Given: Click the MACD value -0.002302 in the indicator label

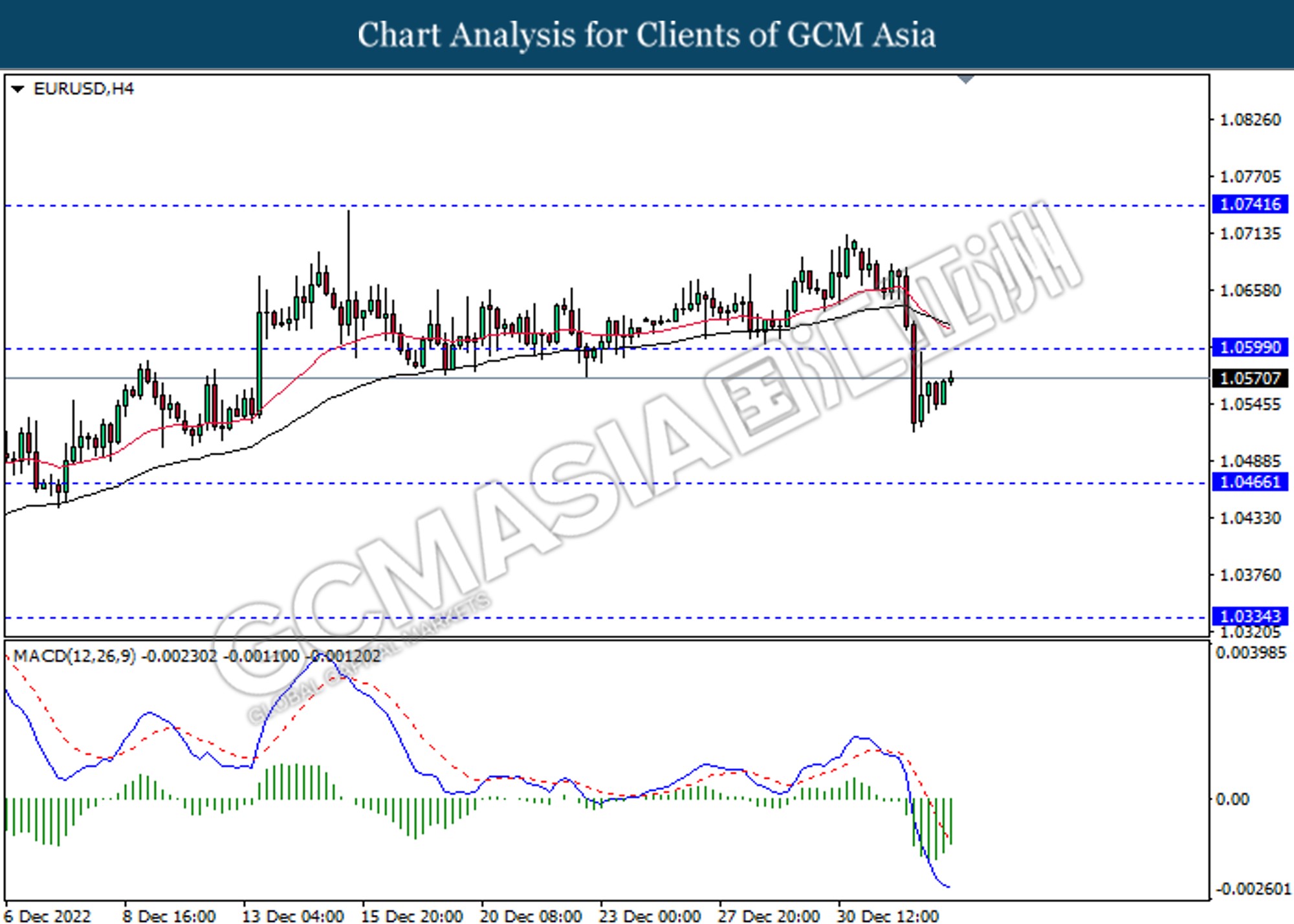Looking at the screenshot, I should (179, 656).
